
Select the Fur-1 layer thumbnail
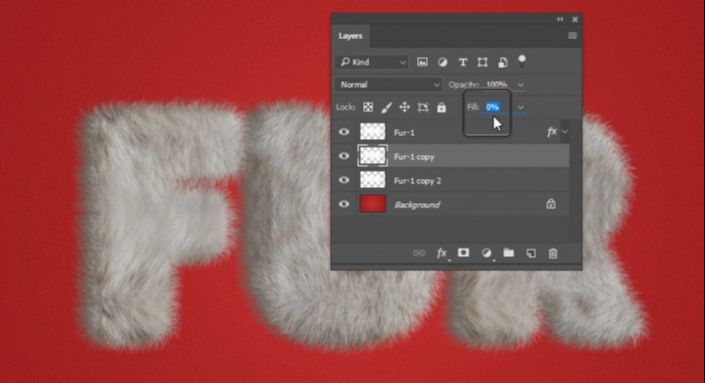(373, 132)
